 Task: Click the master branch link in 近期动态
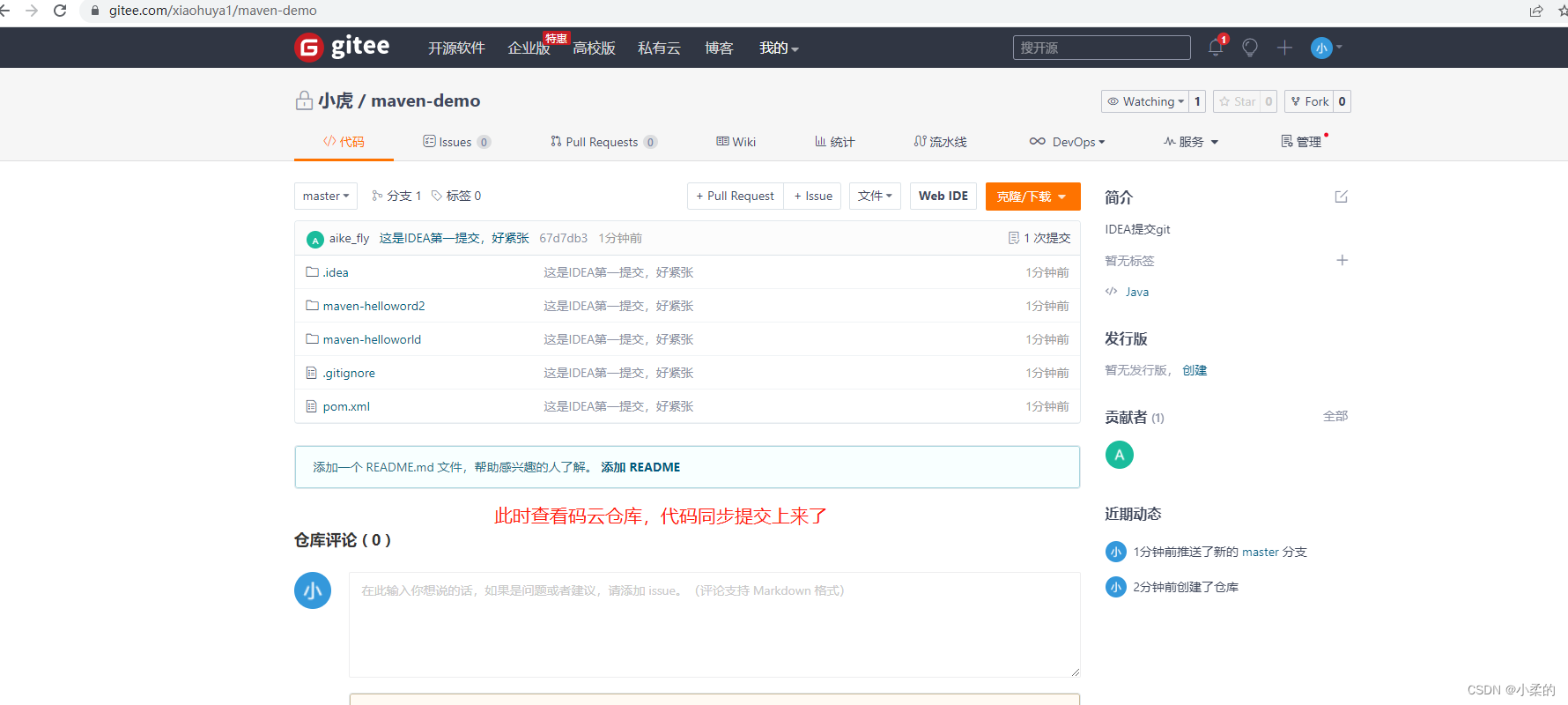click(1260, 552)
